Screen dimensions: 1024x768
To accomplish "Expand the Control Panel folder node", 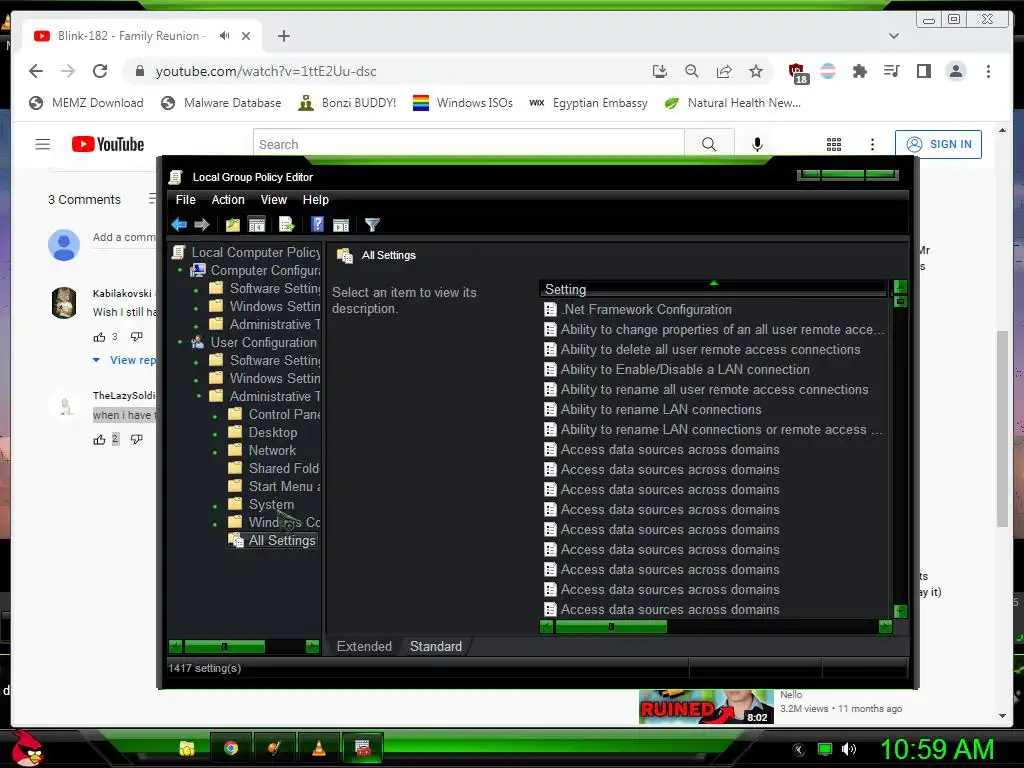I will 216,415.
